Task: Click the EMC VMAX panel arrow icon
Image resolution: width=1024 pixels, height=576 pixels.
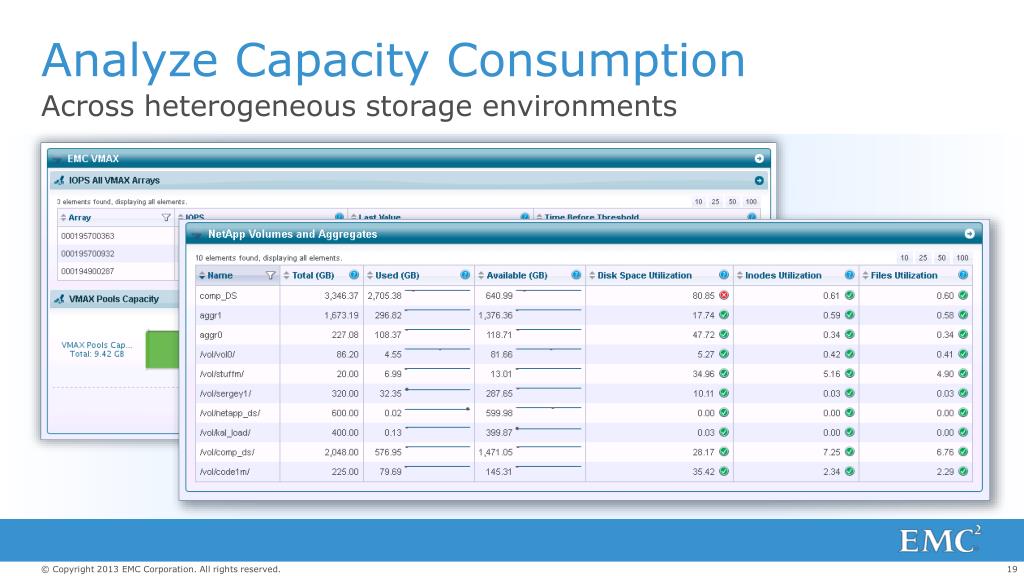Action: (x=759, y=159)
